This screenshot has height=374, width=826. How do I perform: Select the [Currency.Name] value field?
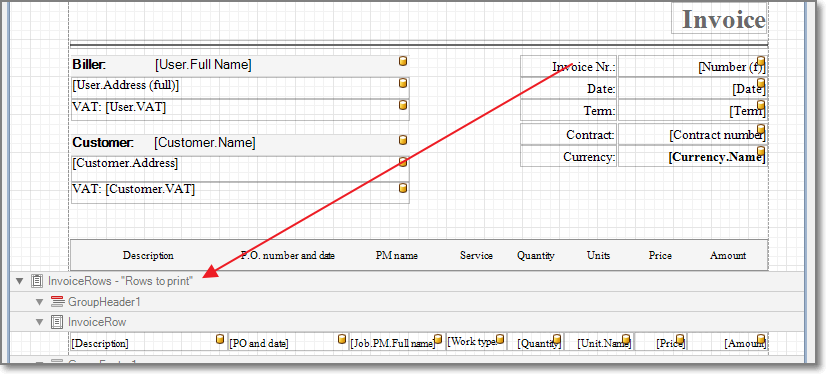[x=693, y=156]
